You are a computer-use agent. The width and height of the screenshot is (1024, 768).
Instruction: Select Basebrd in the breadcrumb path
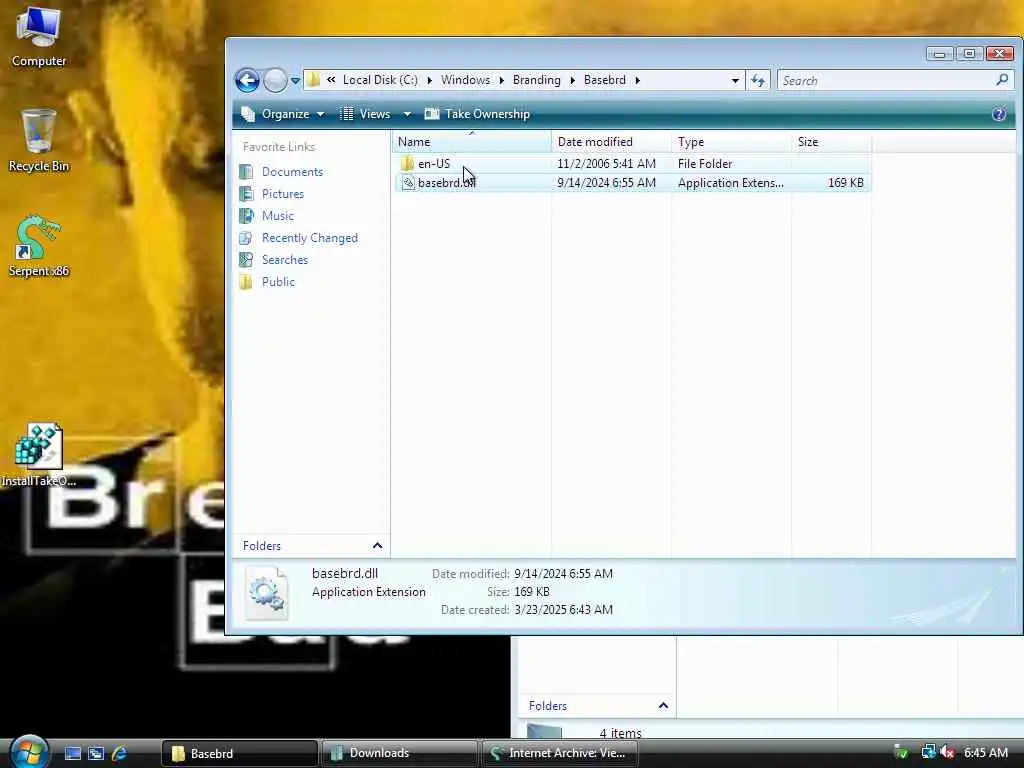coord(604,80)
